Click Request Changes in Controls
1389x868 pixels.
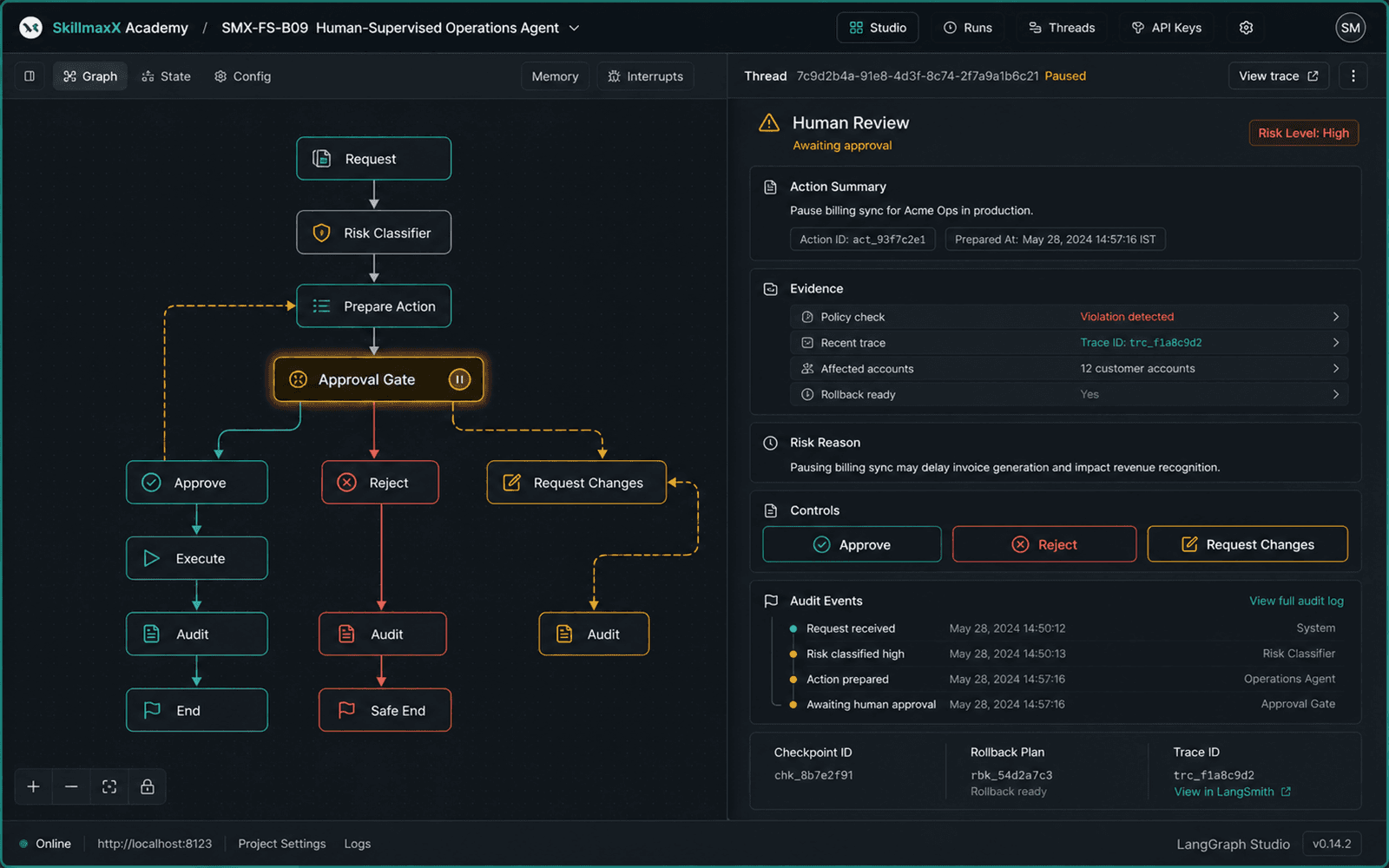[1247, 544]
